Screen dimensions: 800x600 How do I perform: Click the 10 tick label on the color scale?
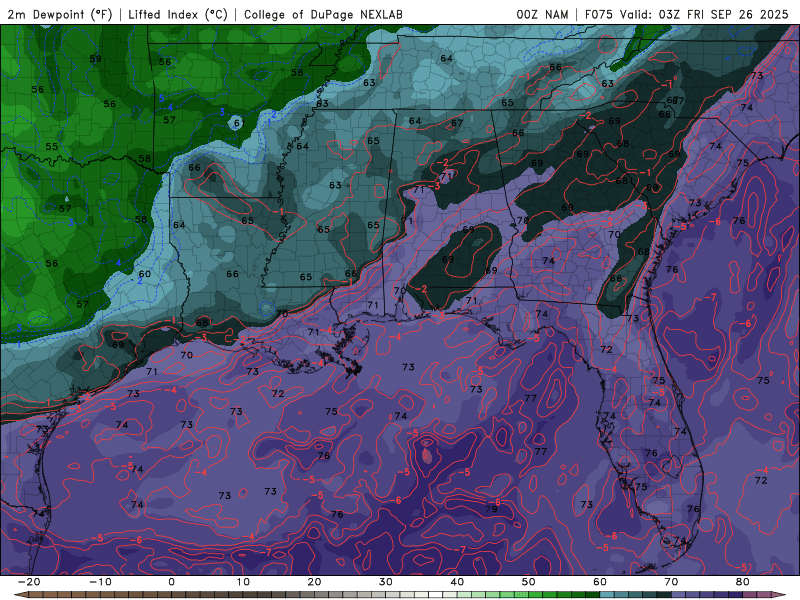[x=243, y=582]
